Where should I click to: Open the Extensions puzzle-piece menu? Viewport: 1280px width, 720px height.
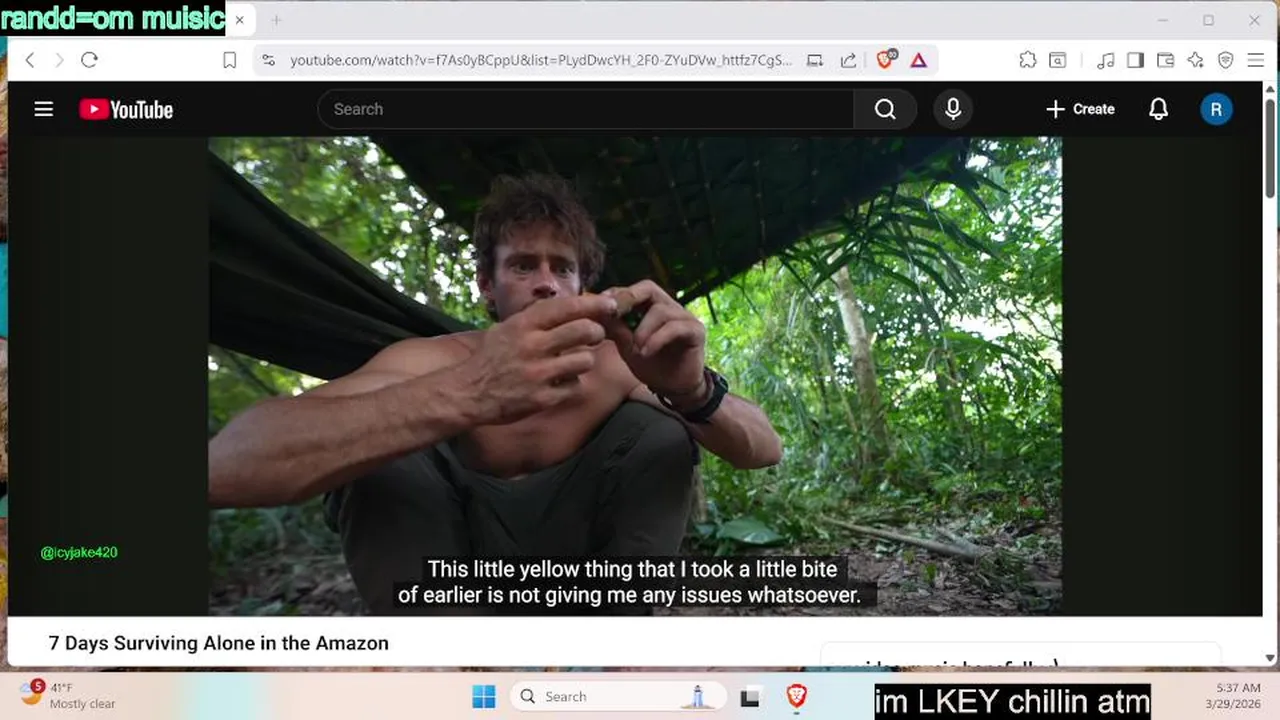[1028, 60]
